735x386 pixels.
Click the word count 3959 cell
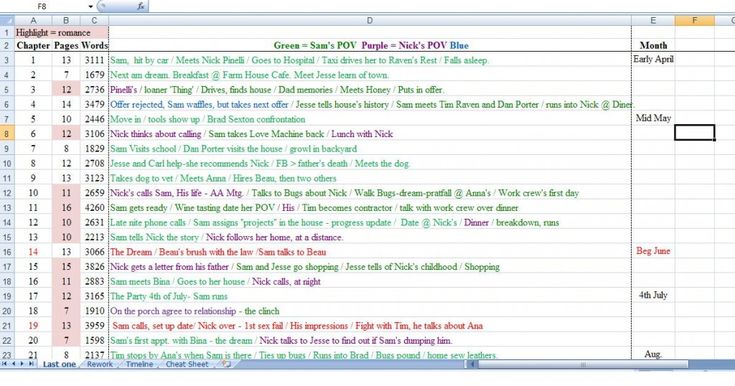pyautogui.click(x=94, y=325)
